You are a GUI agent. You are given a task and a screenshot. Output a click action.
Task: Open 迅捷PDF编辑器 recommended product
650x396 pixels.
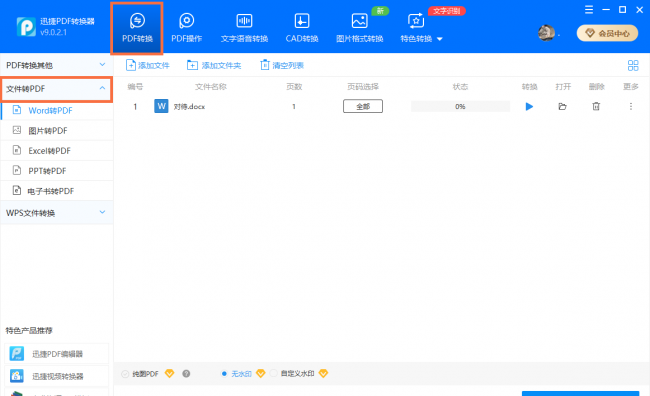click(x=57, y=354)
